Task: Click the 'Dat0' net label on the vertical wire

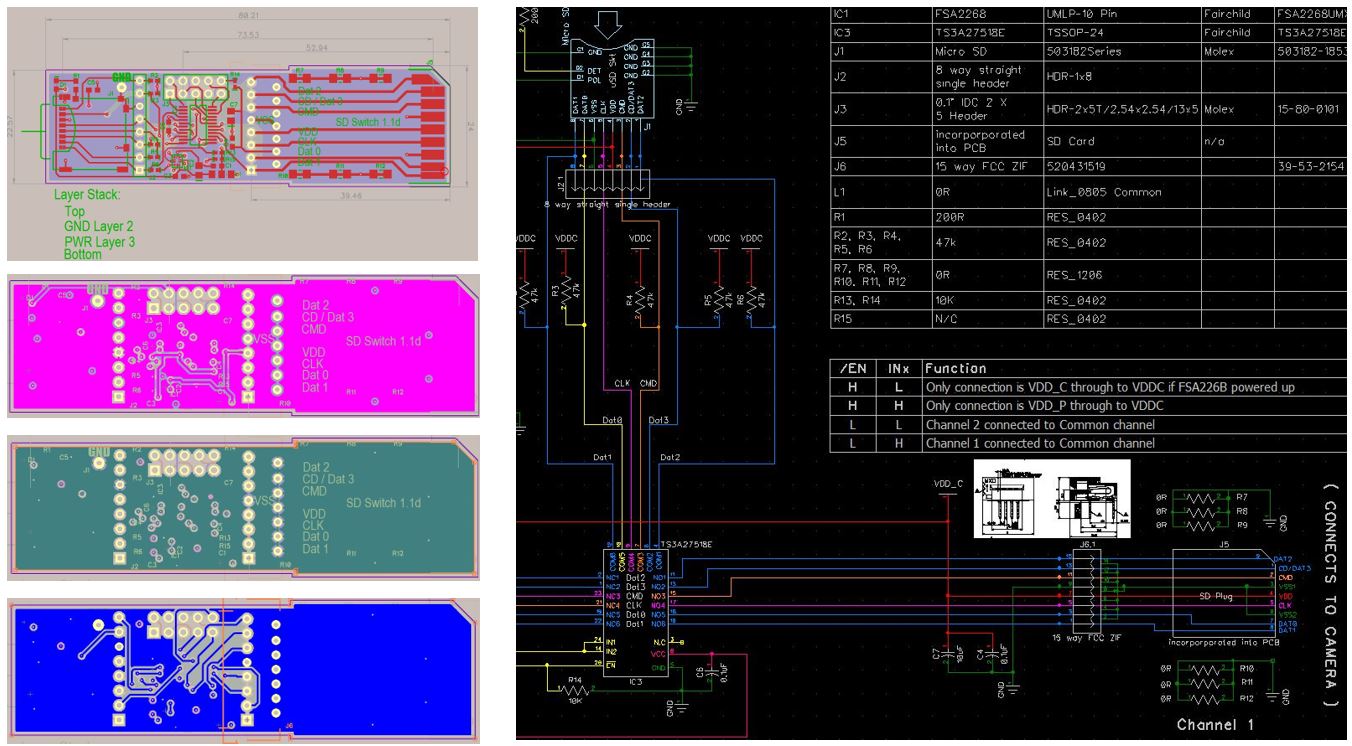Action: click(x=613, y=420)
